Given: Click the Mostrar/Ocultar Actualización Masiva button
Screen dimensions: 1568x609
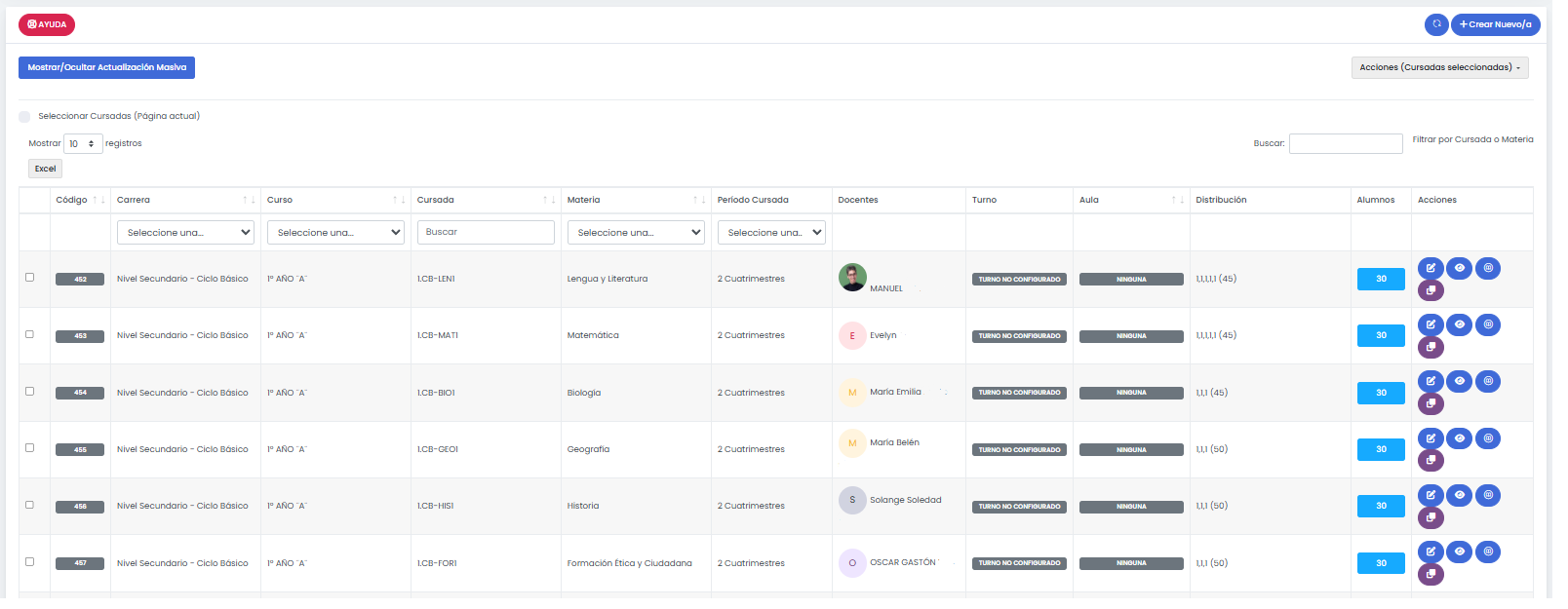Looking at the screenshot, I should 106,67.
